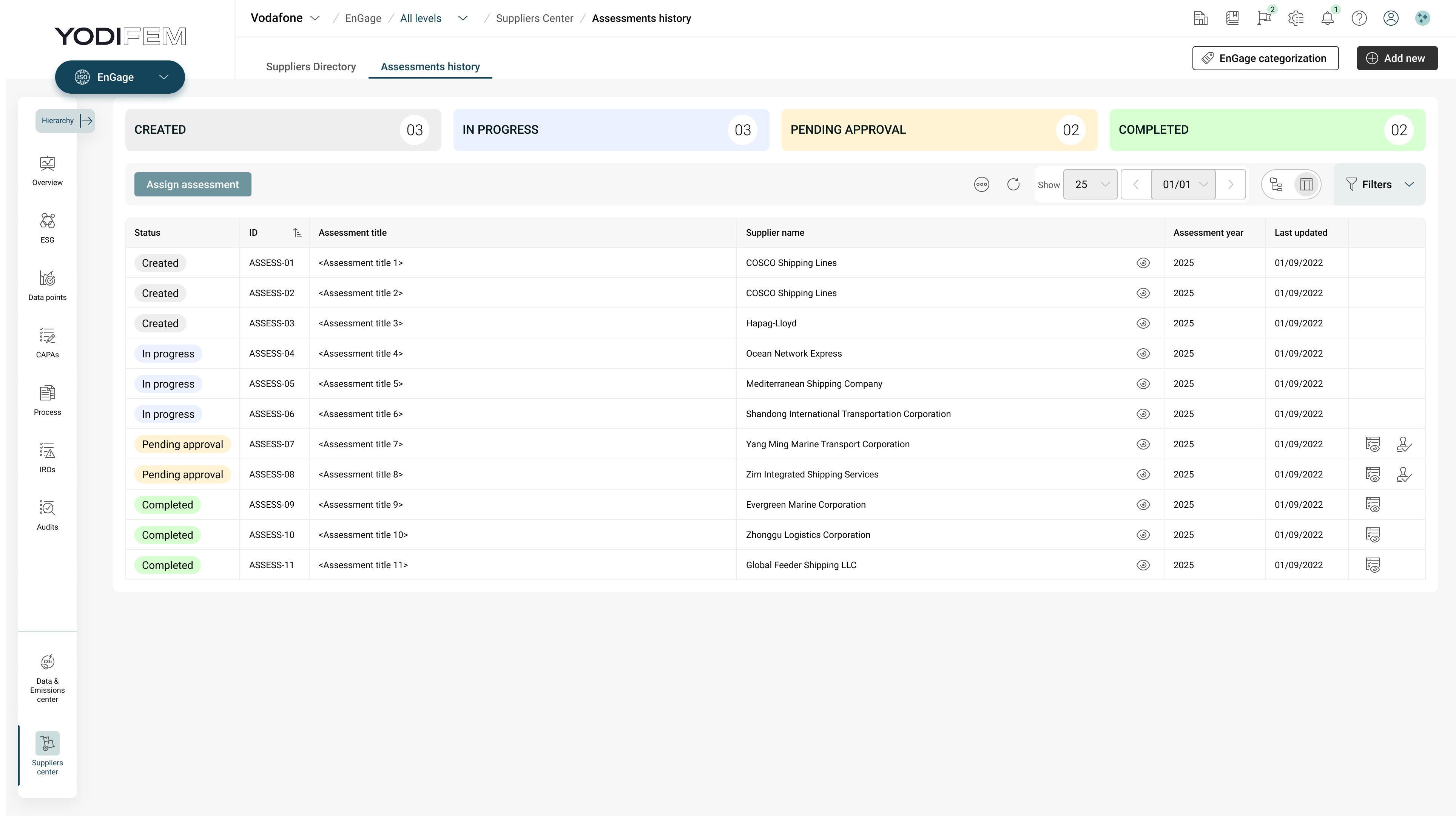
Task: Click the refresh table icon
Action: tap(1013, 184)
